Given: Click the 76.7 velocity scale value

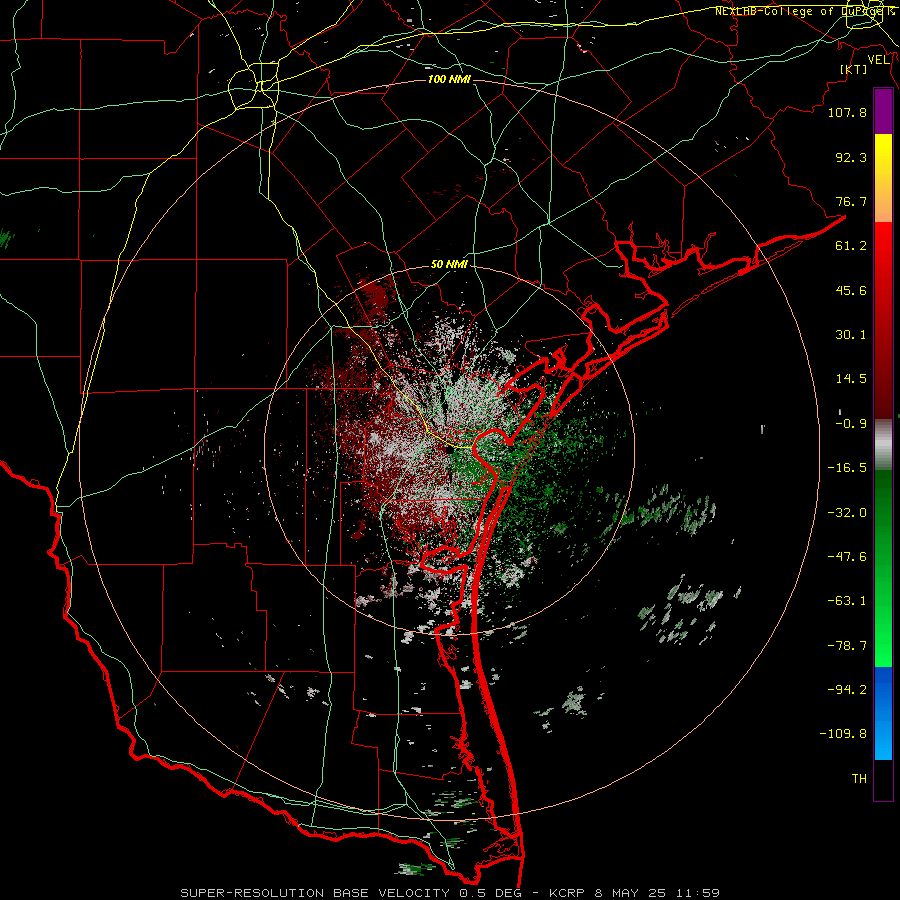Looking at the screenshot, I should [851, 201].
